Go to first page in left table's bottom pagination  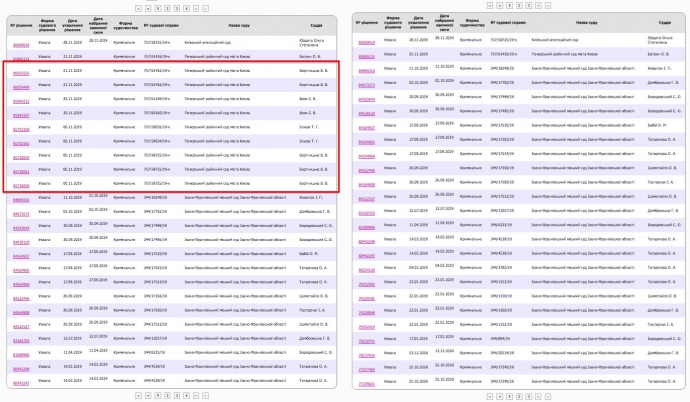(138, 397)
